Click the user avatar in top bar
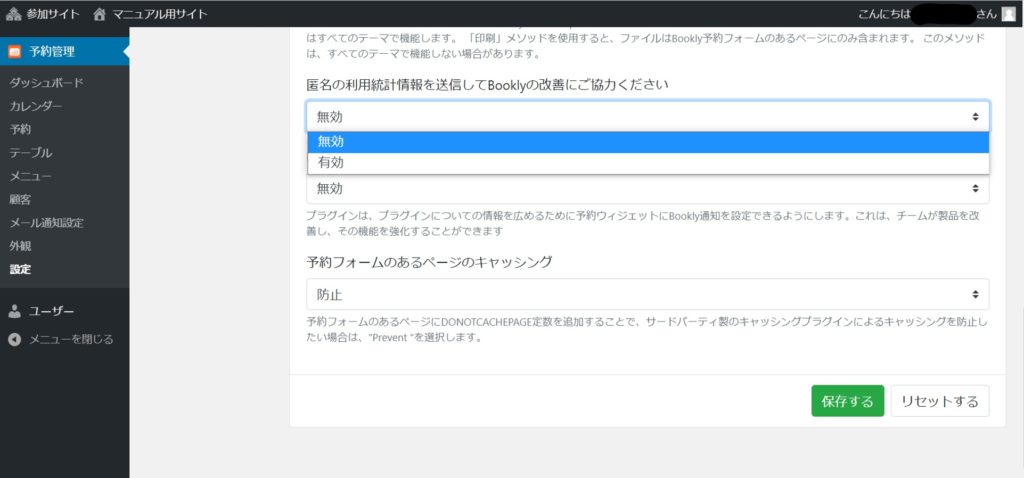The image size is (1024, 478). pos(1008,14)
